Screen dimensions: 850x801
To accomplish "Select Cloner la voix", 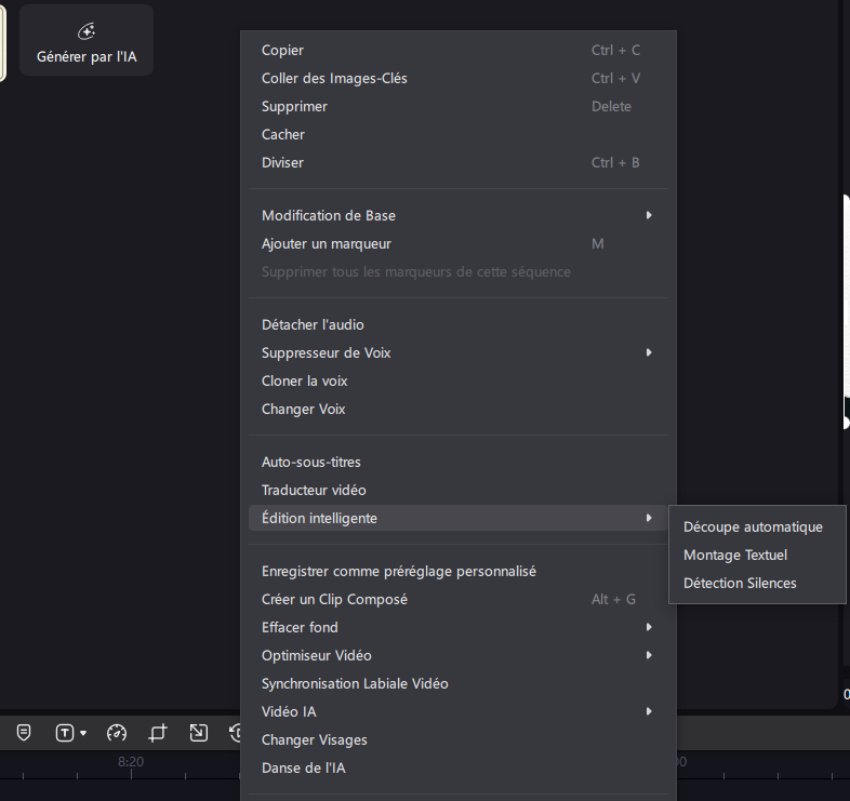I will pyautogui.click(x=458, y=381).
